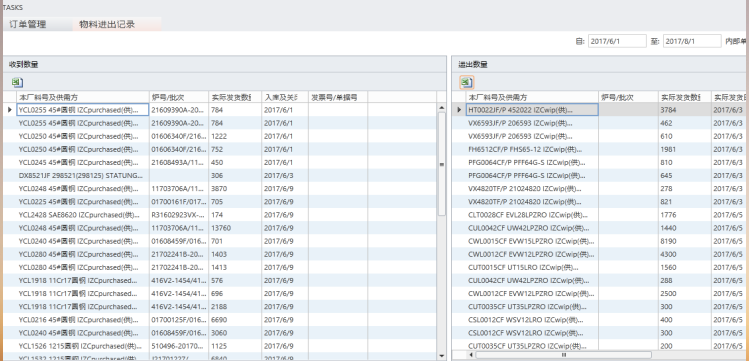Click the date cell 2017/6/3 in DX8521JF row

[285, 175]
